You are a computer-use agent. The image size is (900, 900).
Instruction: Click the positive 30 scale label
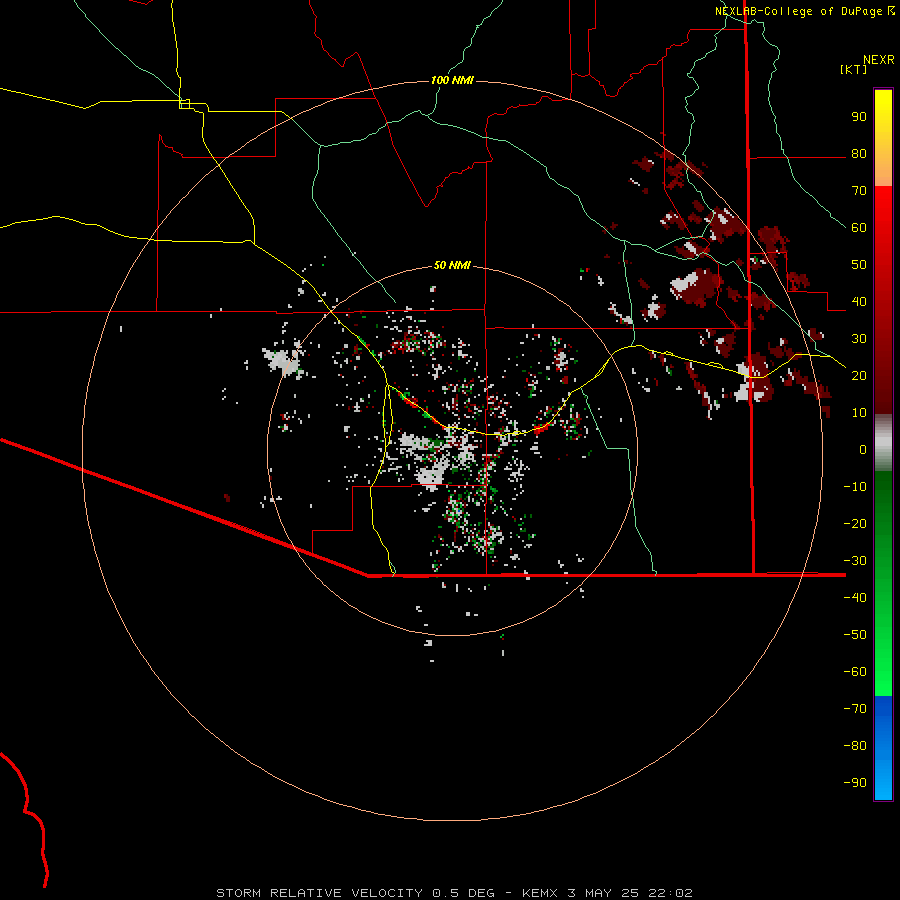pyautogui.click(x=859, y=339)
